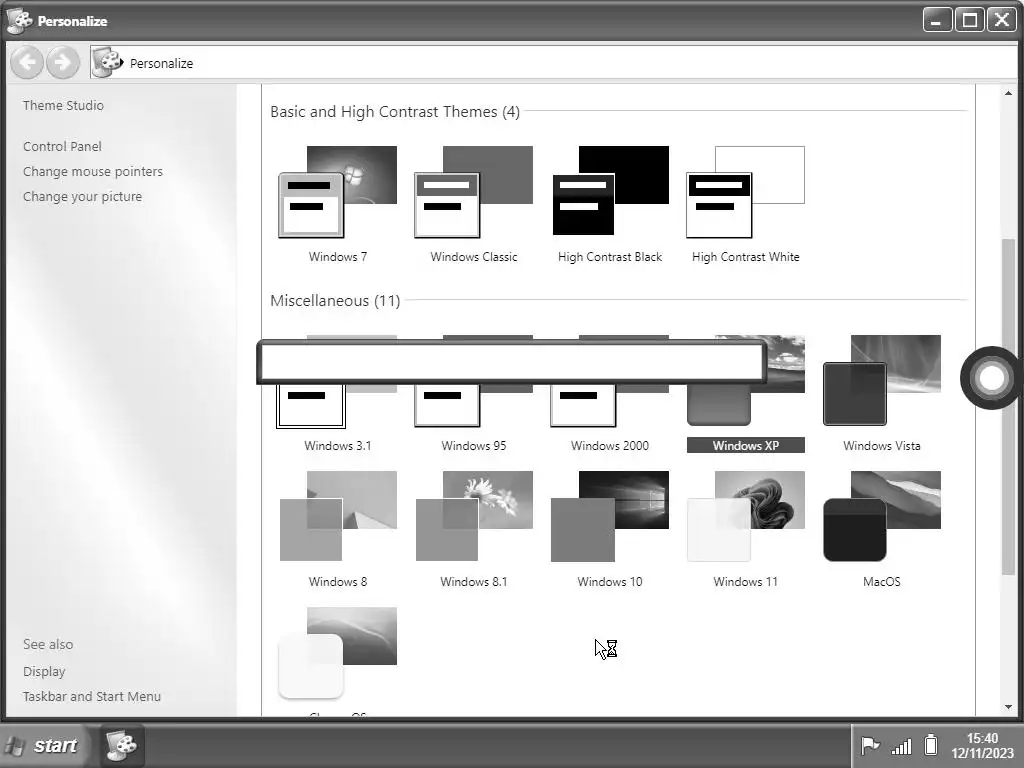Click the Personalize address bar text
The width and height of the screenshot is (1024, 768).
(161, 63)
